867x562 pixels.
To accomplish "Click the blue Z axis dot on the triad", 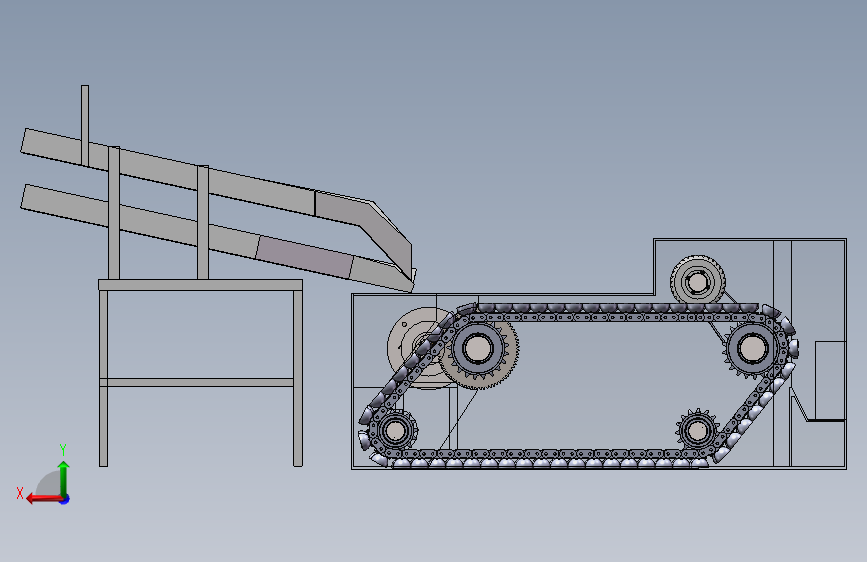I will click(65, 500).
